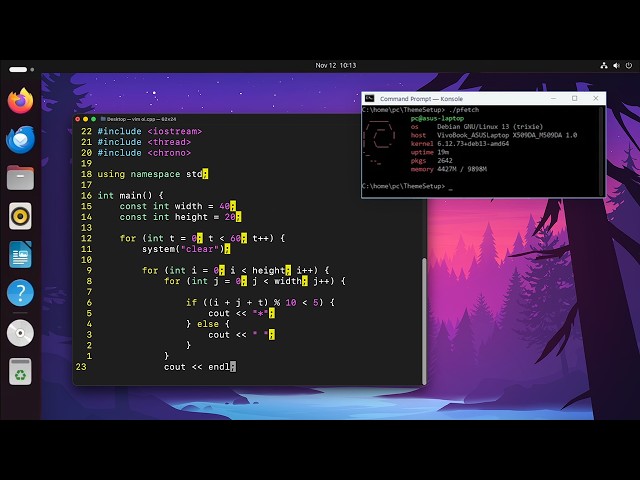Click the 'for (int i = 0' loop line
640x480 pixels.
pos(236,270)
